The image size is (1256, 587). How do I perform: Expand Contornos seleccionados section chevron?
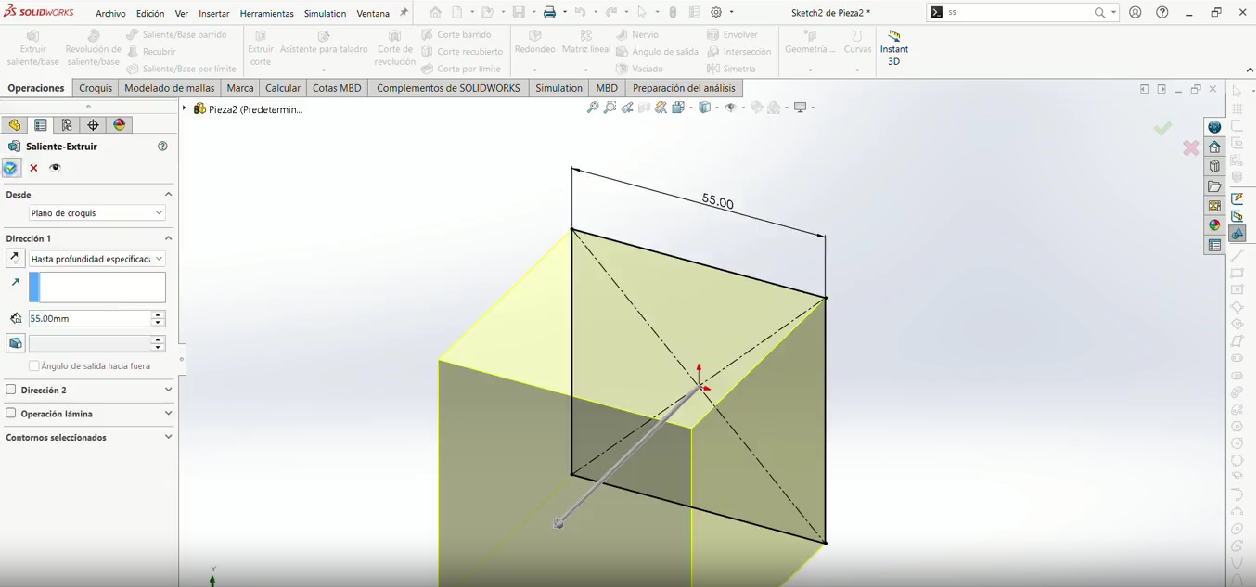coord(168,437)
